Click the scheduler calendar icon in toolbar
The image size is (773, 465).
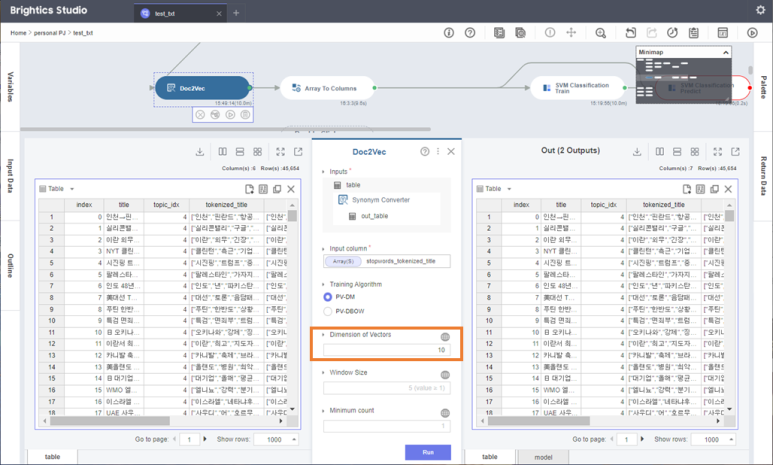pyautogui.click(x=722, y=33)
